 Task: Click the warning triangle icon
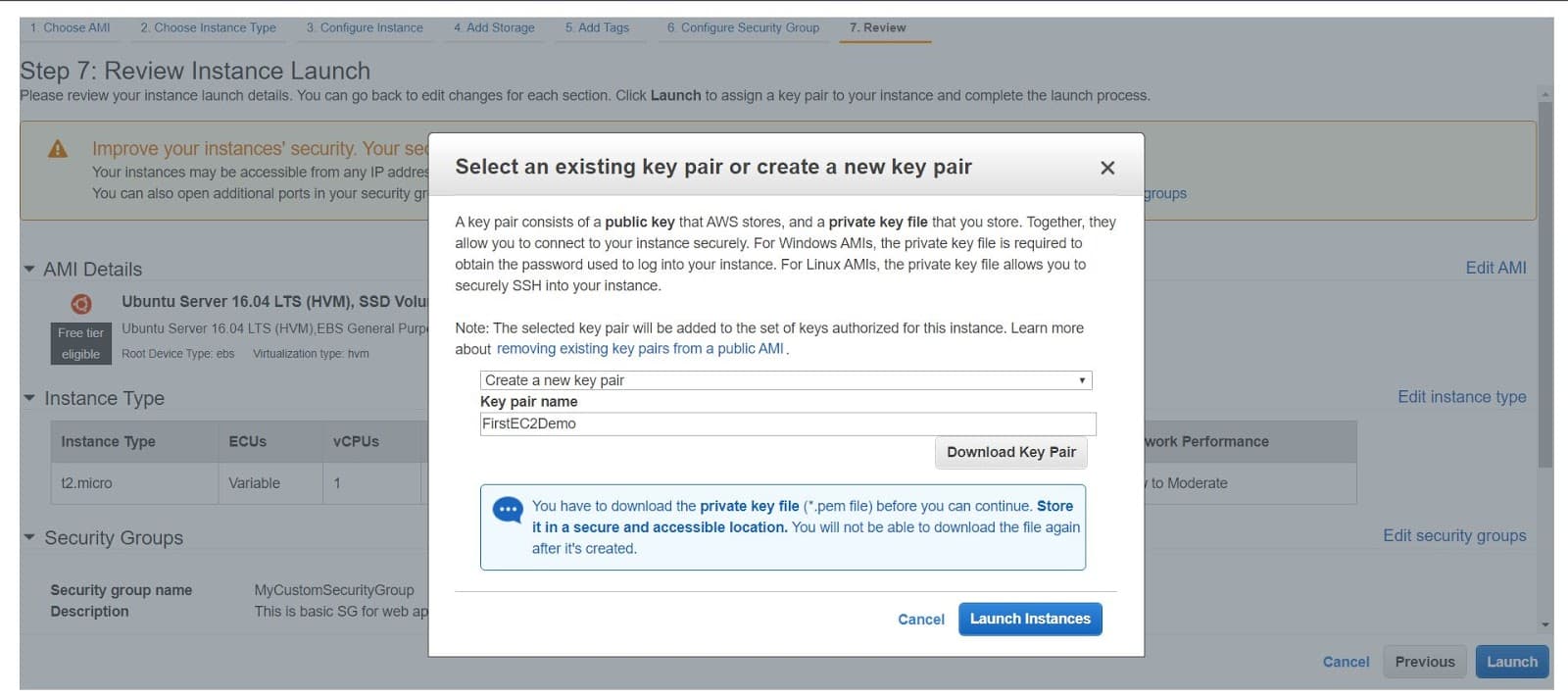click(x=58, y=149)
